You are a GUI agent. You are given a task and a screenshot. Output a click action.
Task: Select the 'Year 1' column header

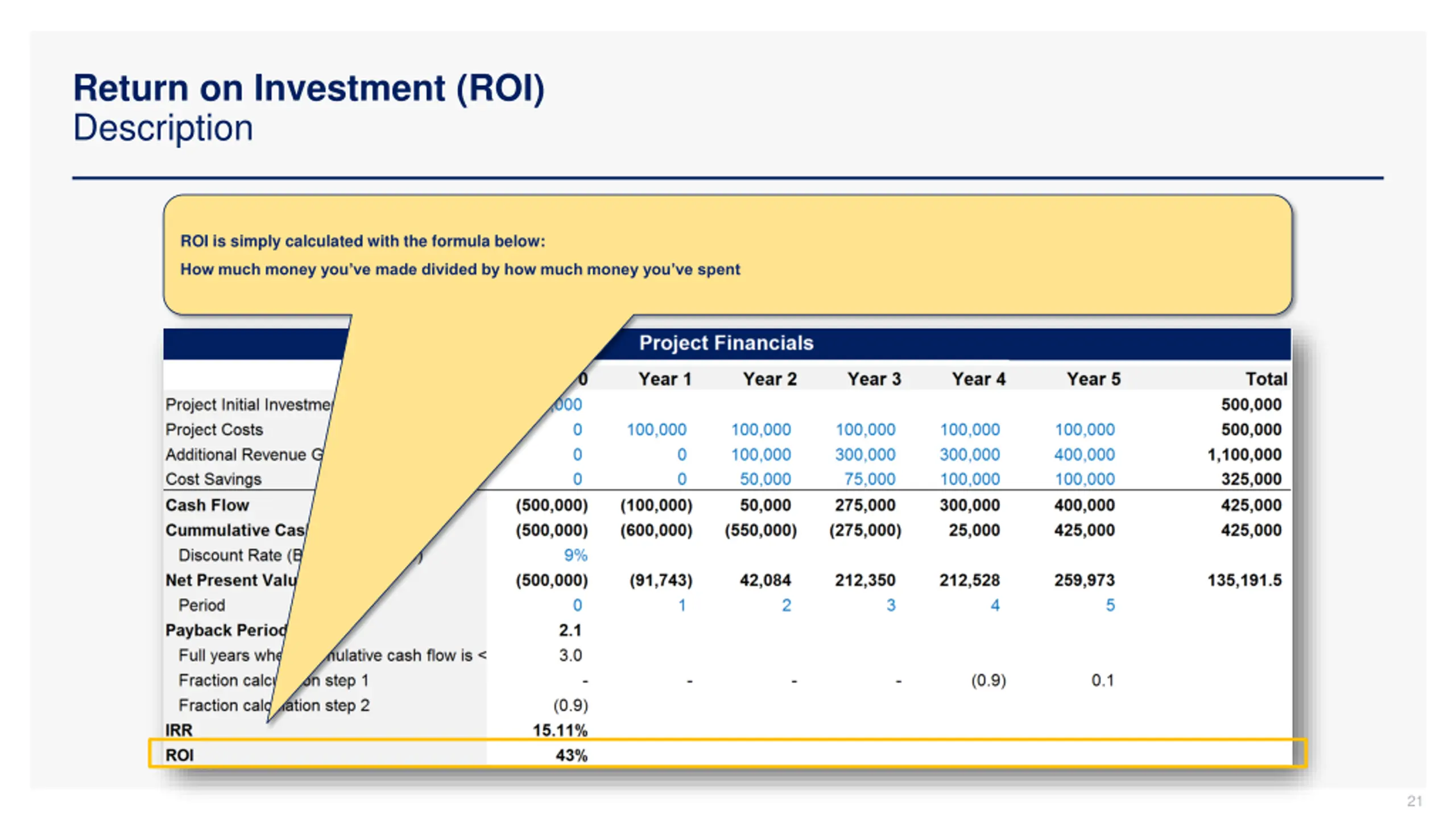[665, 379]
